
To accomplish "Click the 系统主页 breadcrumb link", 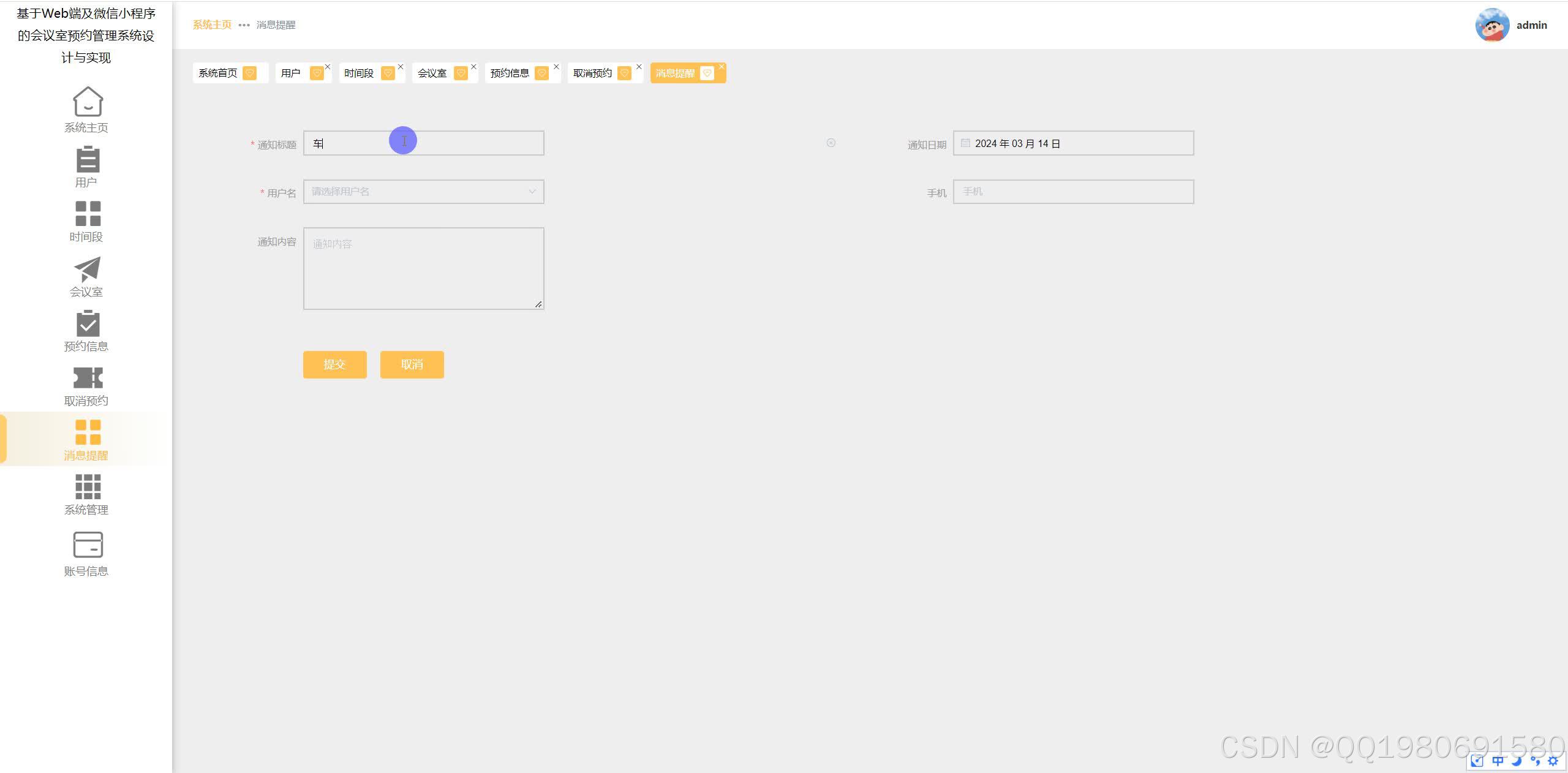I will pyautogui.click(x=212, y=25).
